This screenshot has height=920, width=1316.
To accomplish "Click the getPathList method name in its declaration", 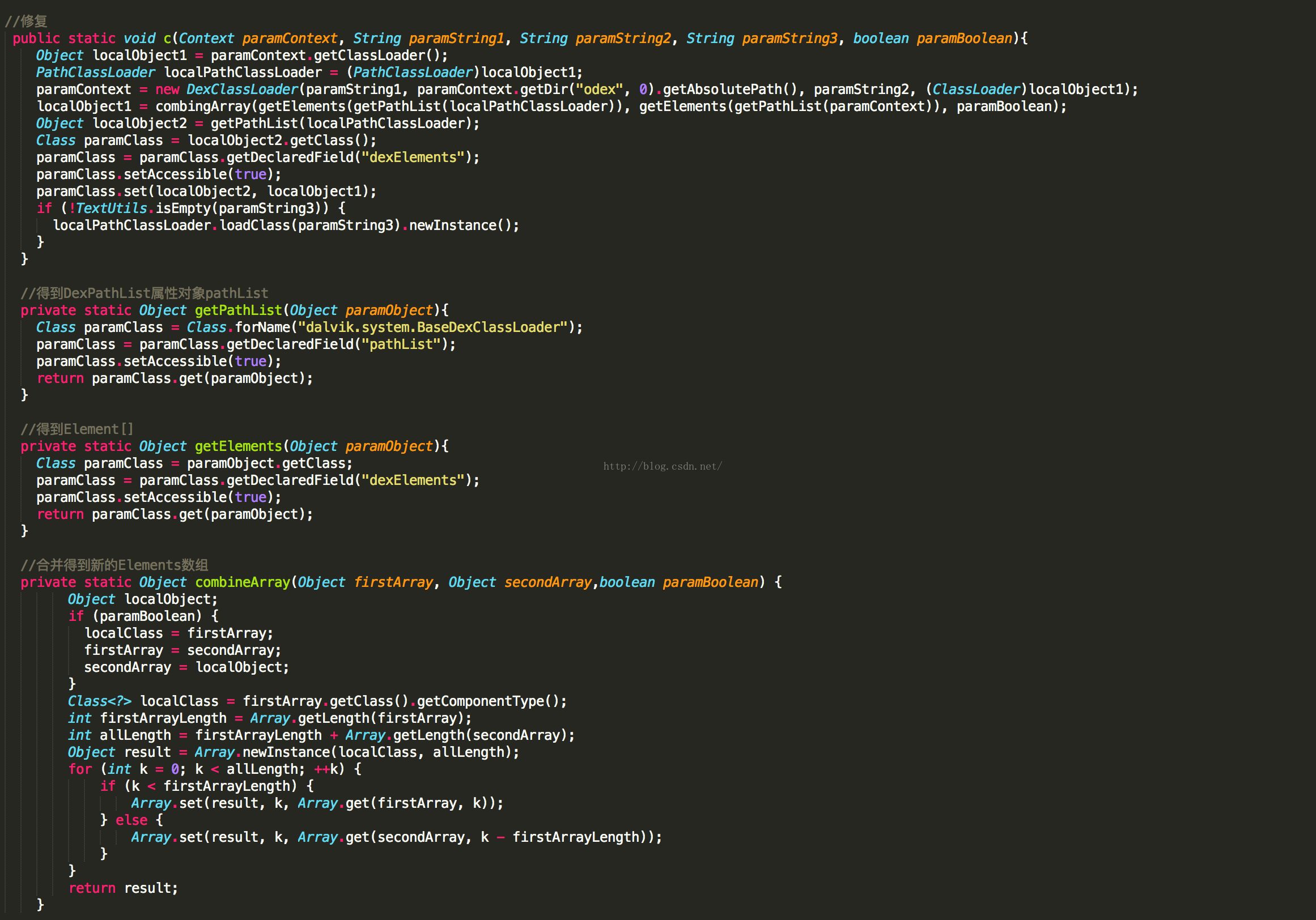I will click(239, 310).
